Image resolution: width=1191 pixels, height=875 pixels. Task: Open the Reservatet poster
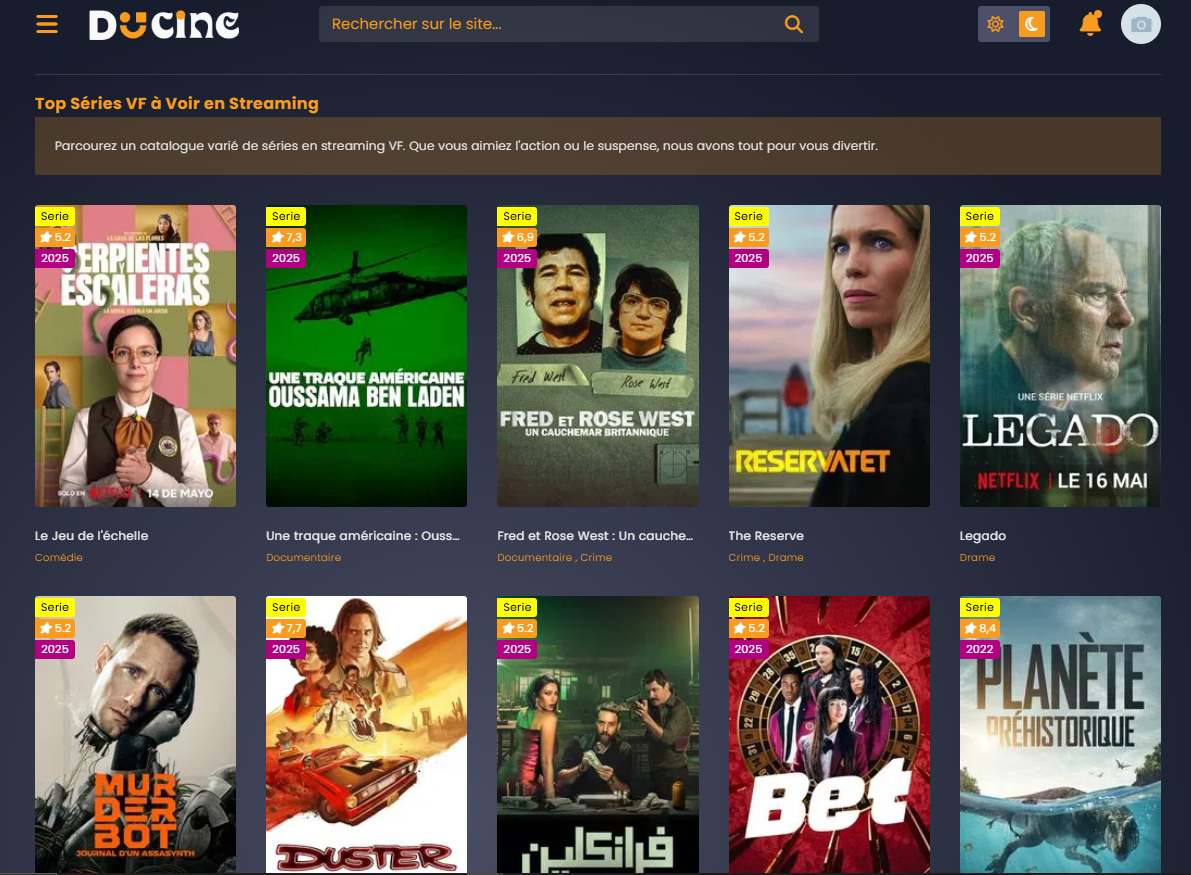(829, 355)
